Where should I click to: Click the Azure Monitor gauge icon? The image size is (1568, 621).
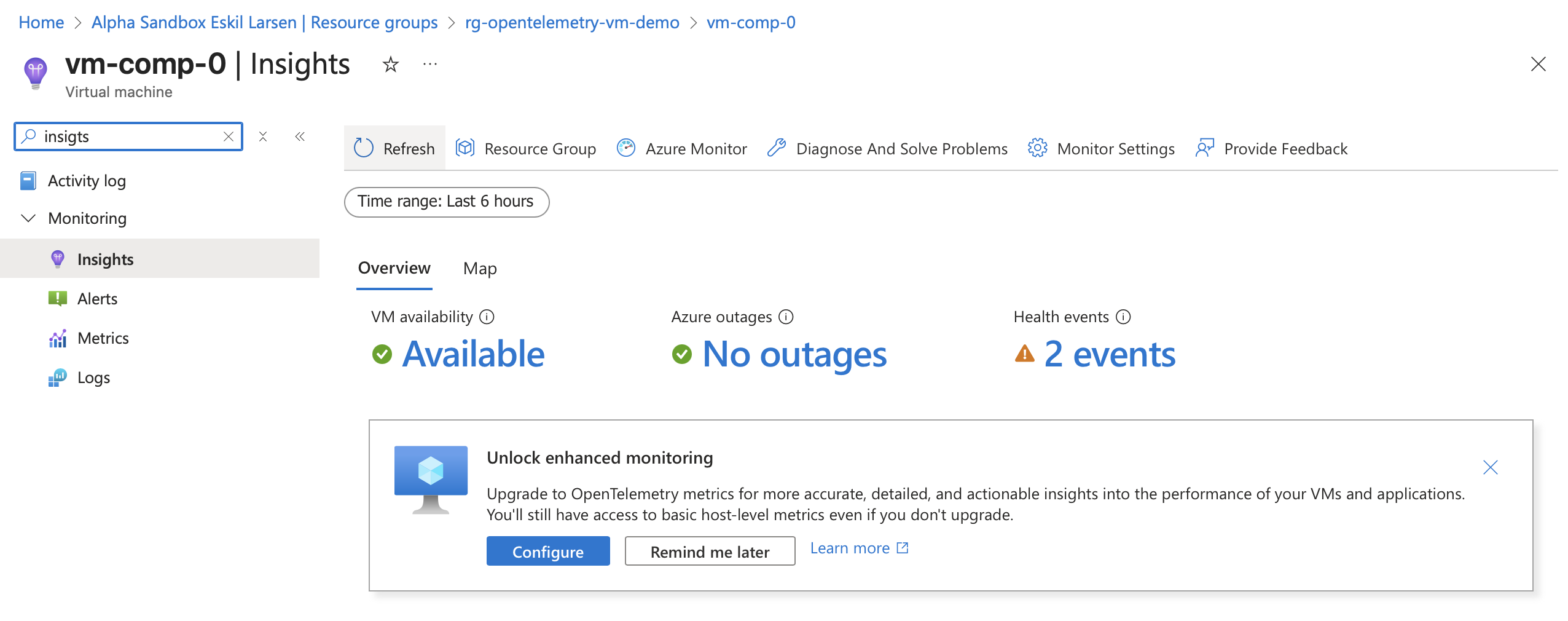[x=625, y=148]
